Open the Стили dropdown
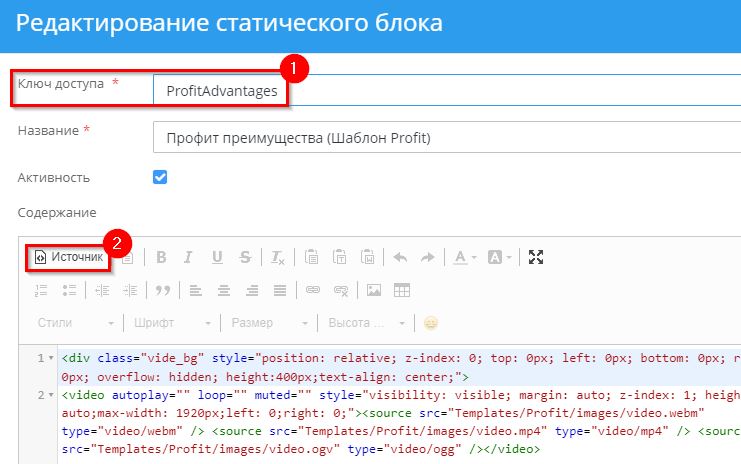 tap(74, 323)
